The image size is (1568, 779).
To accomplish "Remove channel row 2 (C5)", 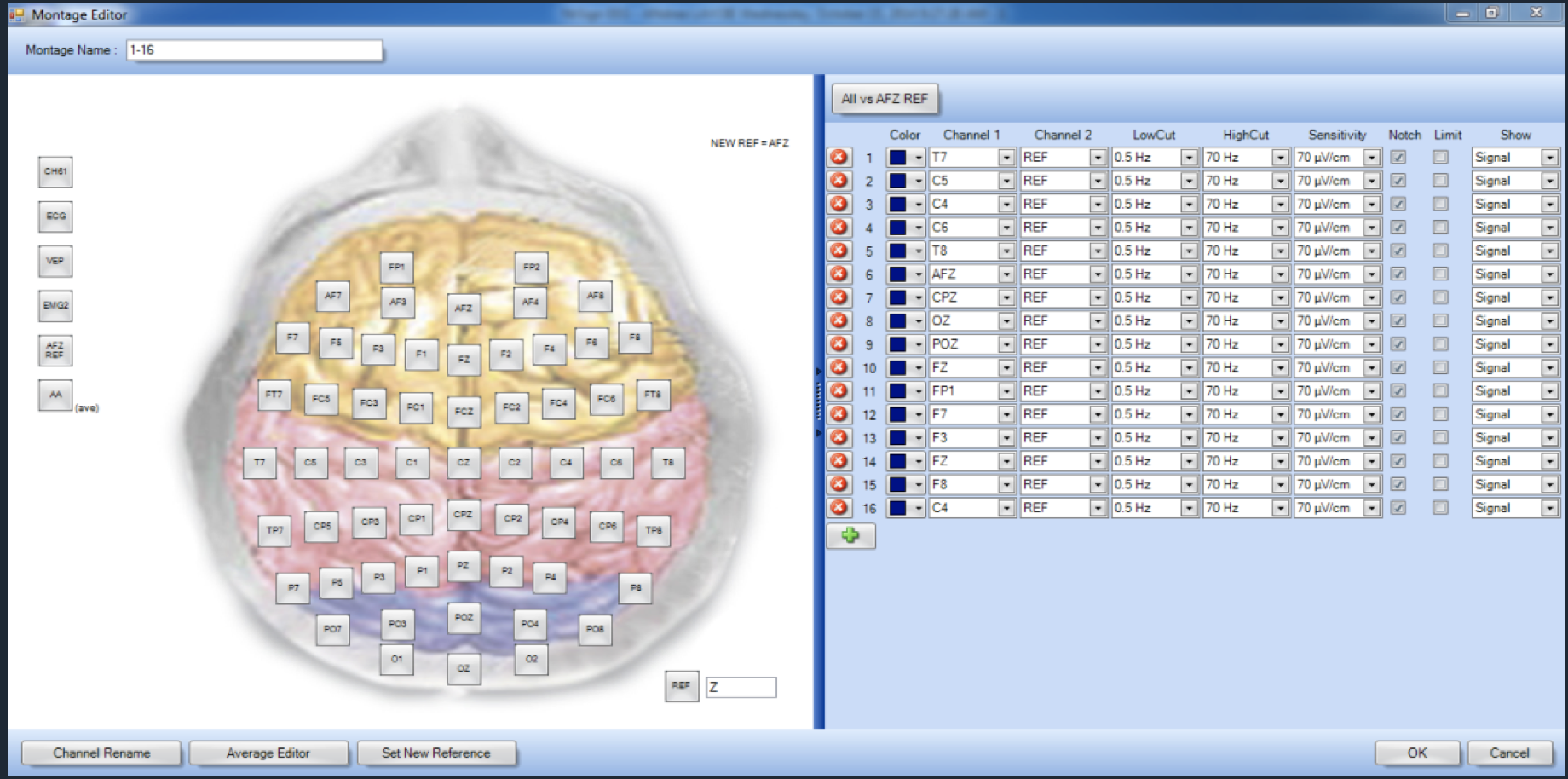I will [x=839, y=181].
